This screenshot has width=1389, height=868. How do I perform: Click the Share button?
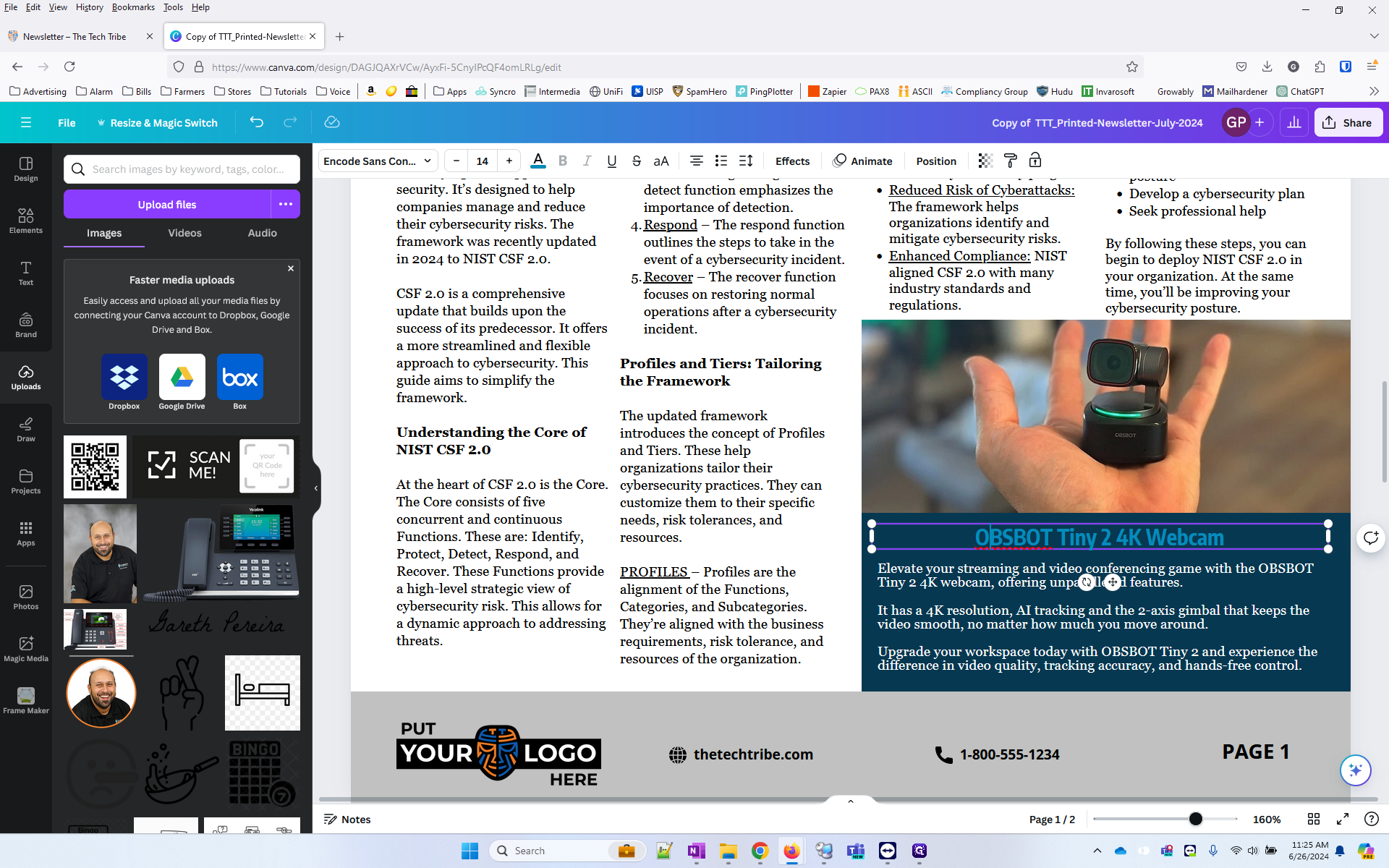click(1348, 122)
